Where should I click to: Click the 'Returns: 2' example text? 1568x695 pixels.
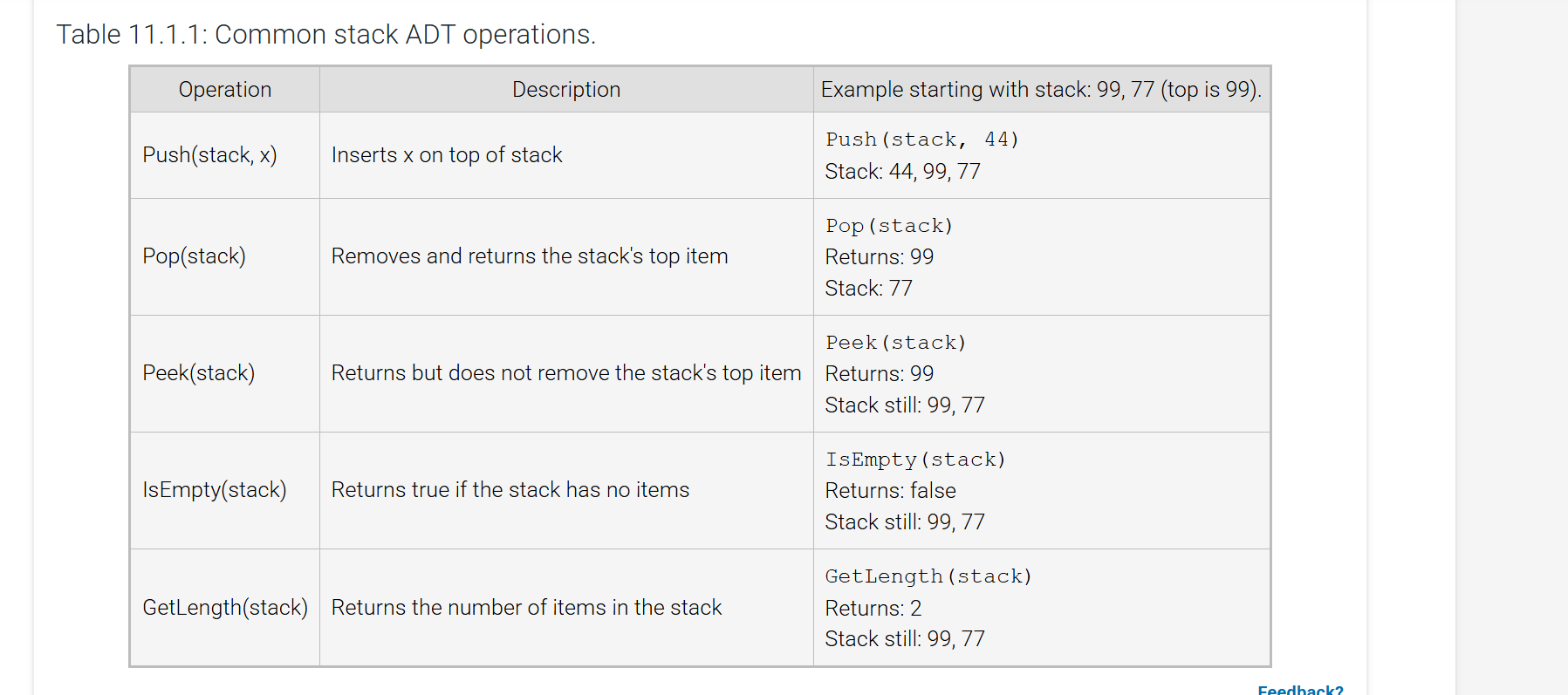click(x=873, y=609)
